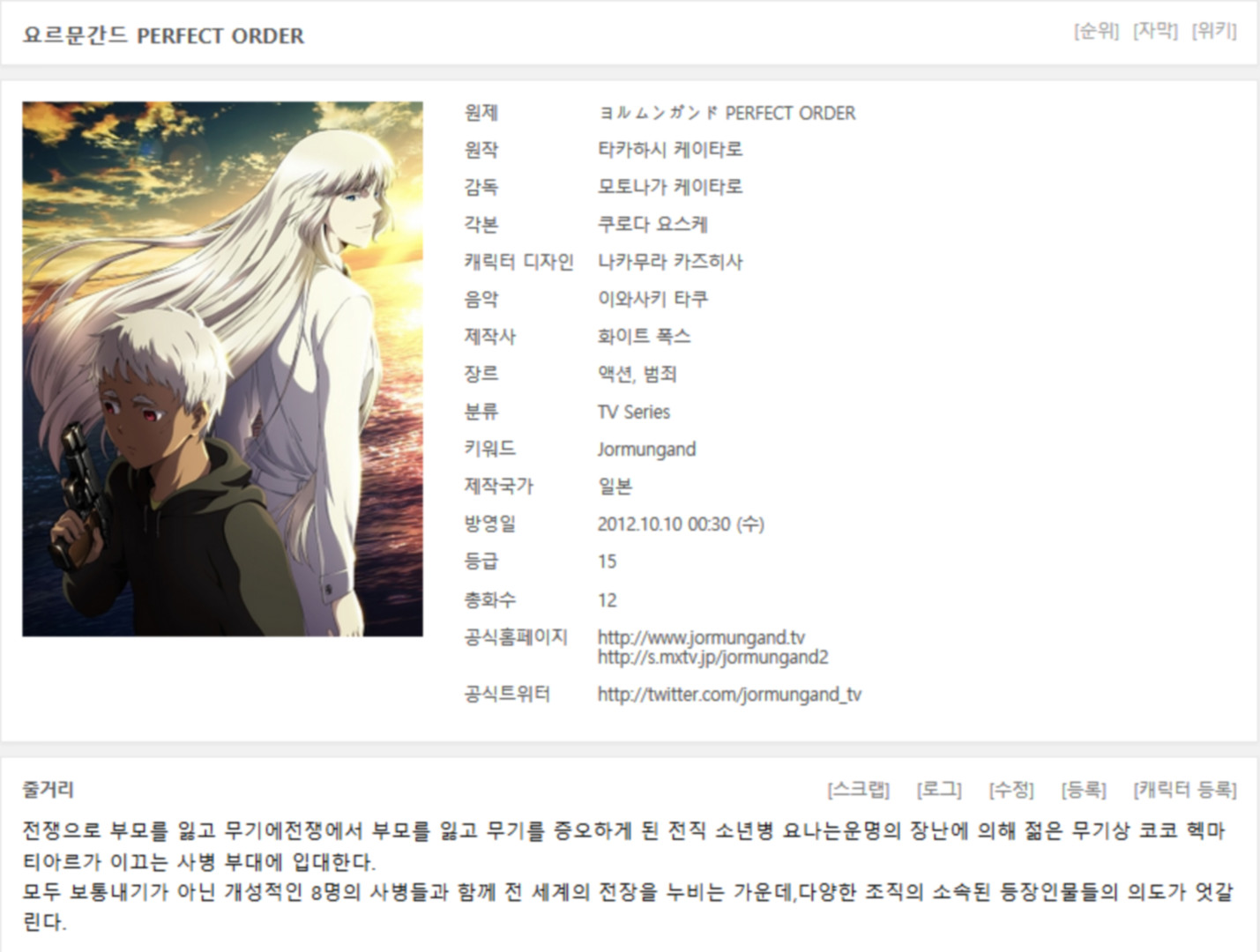
Task: Click keyword value Jormungand
Action: [x=646, y=449]
